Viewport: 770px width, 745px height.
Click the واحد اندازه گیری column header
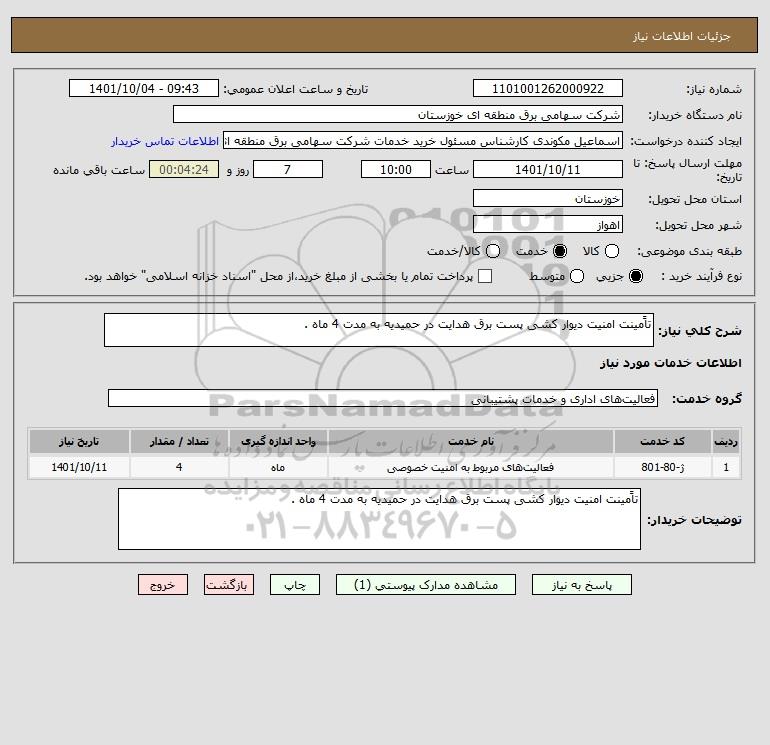coord(278,441)
